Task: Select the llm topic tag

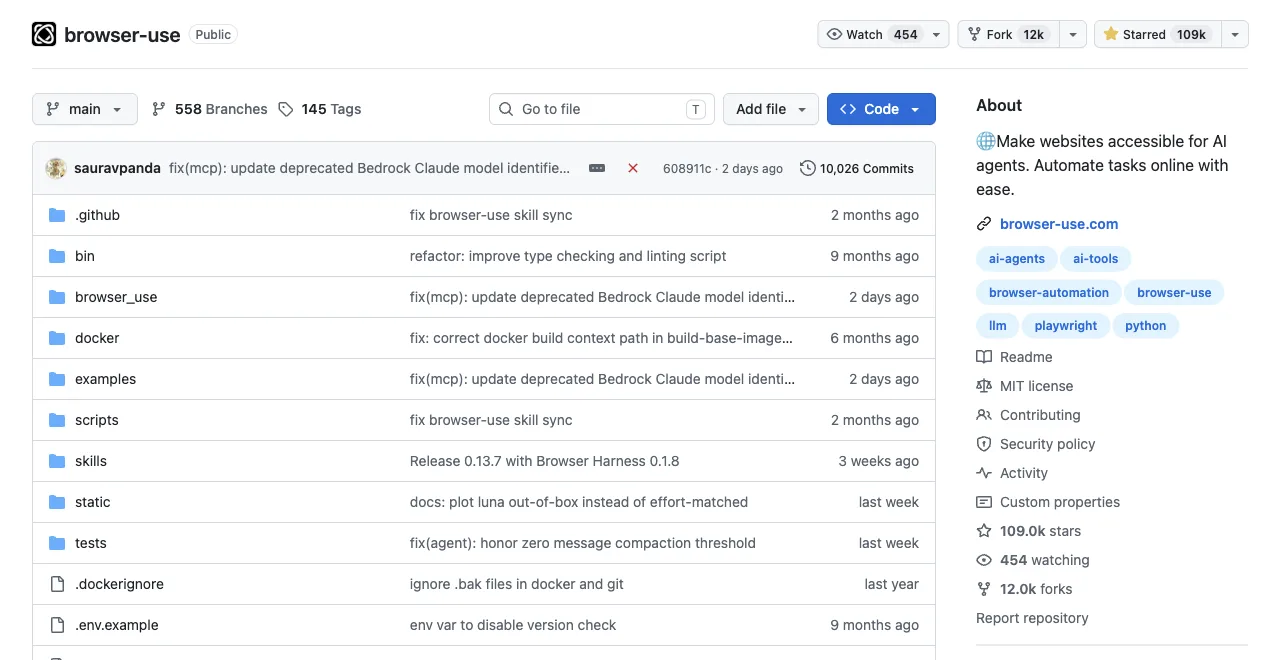Action: pos(998,326)
